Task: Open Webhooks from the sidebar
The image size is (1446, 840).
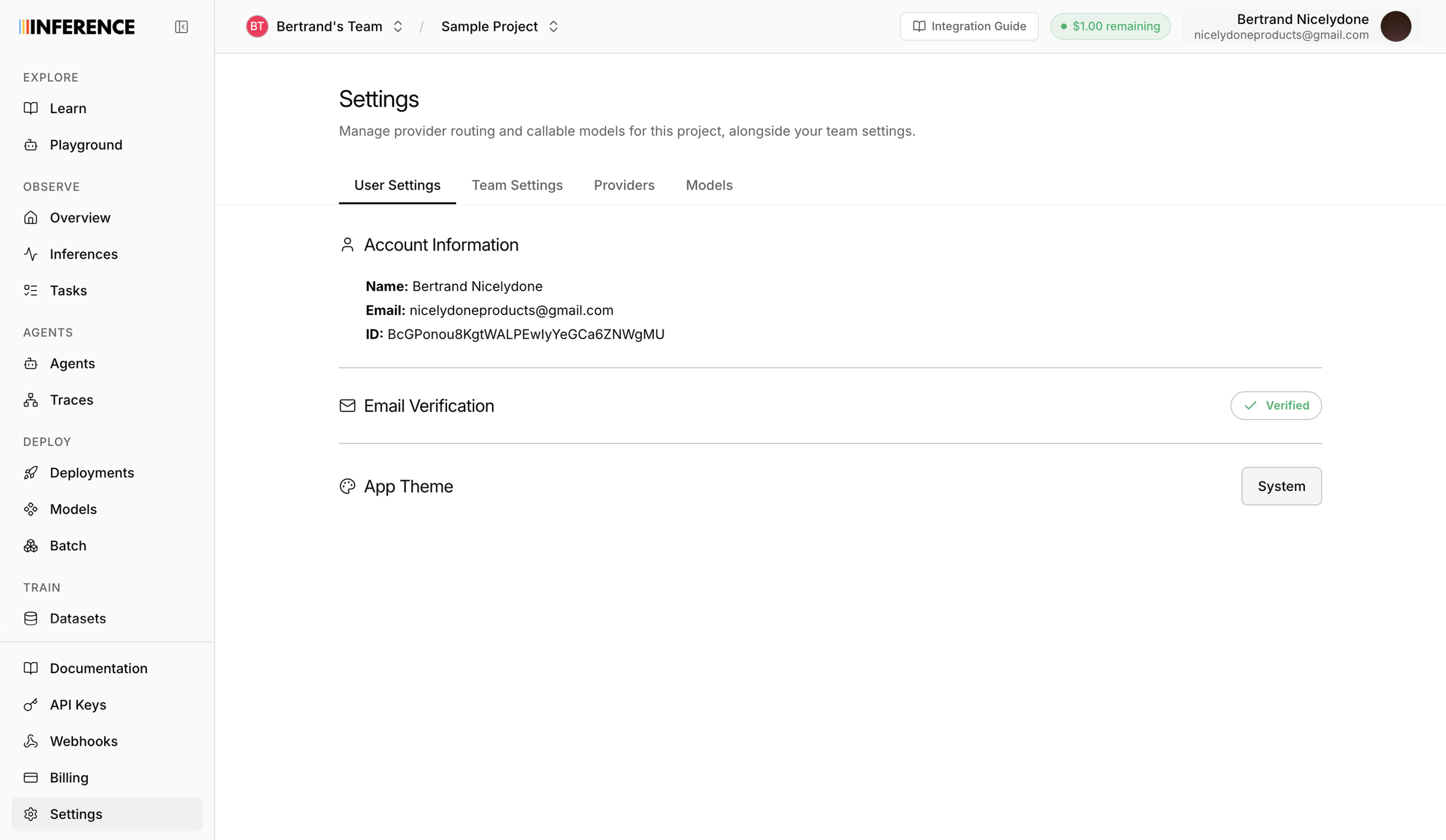Action: 107,741
